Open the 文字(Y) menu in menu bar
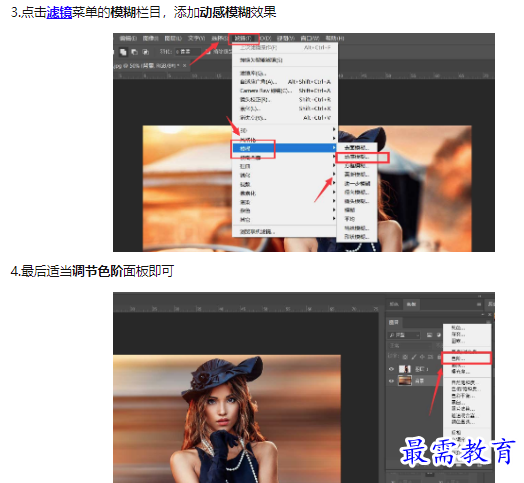The image size is (524, 483). point(196,38)
